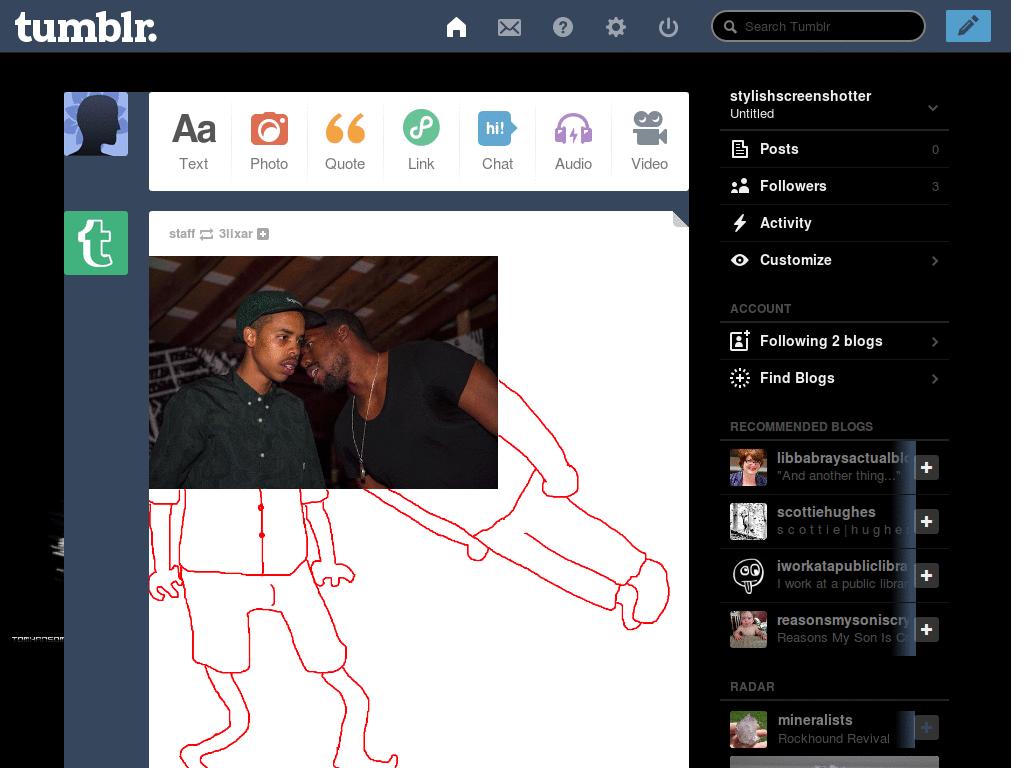Follow scottiehughes with plus button

coord(926,522)
